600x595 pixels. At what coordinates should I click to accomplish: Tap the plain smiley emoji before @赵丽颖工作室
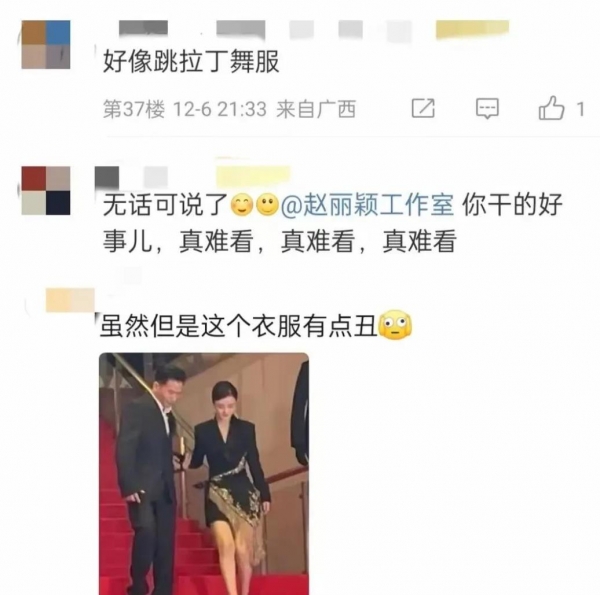point(267,205)
